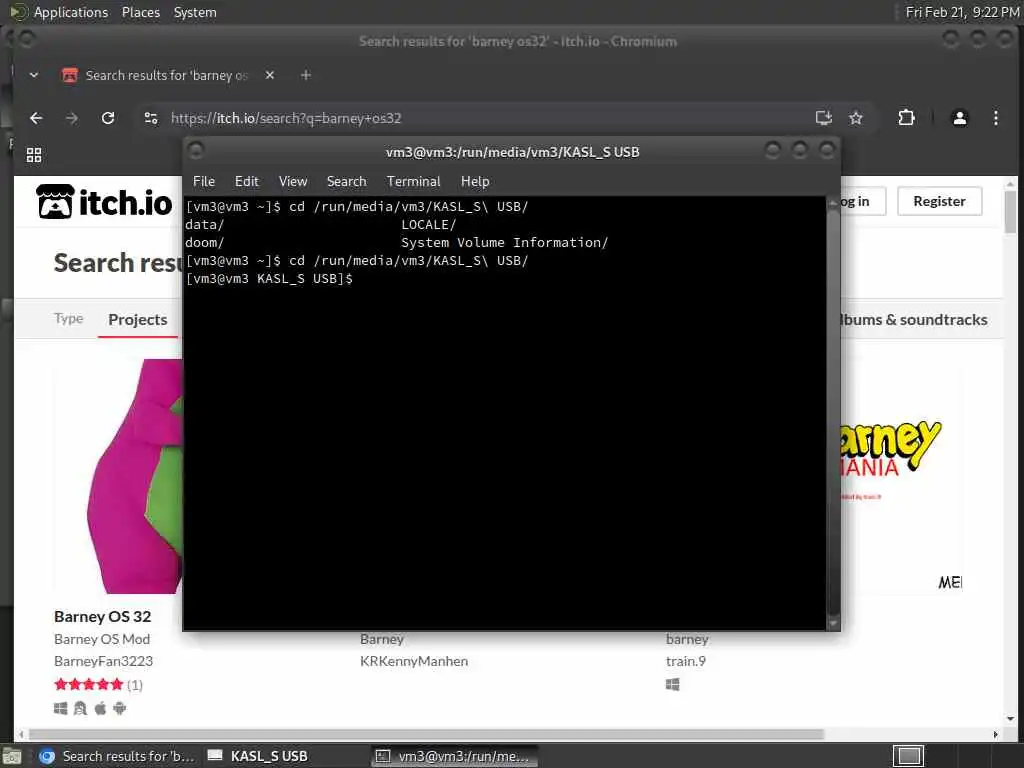Click the install app icon in address bar

(824, 118)
